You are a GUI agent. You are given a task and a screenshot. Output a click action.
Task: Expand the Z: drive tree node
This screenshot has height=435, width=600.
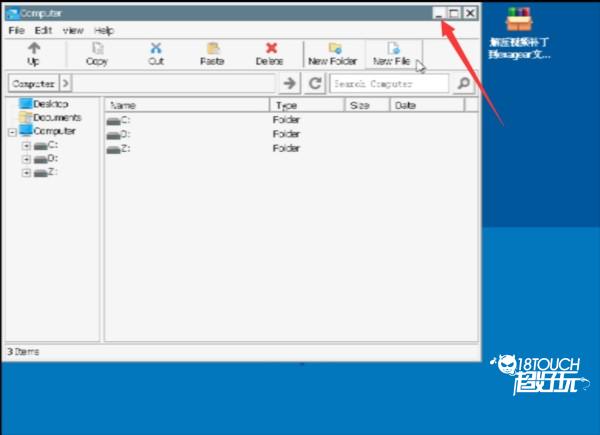point(26,173)
